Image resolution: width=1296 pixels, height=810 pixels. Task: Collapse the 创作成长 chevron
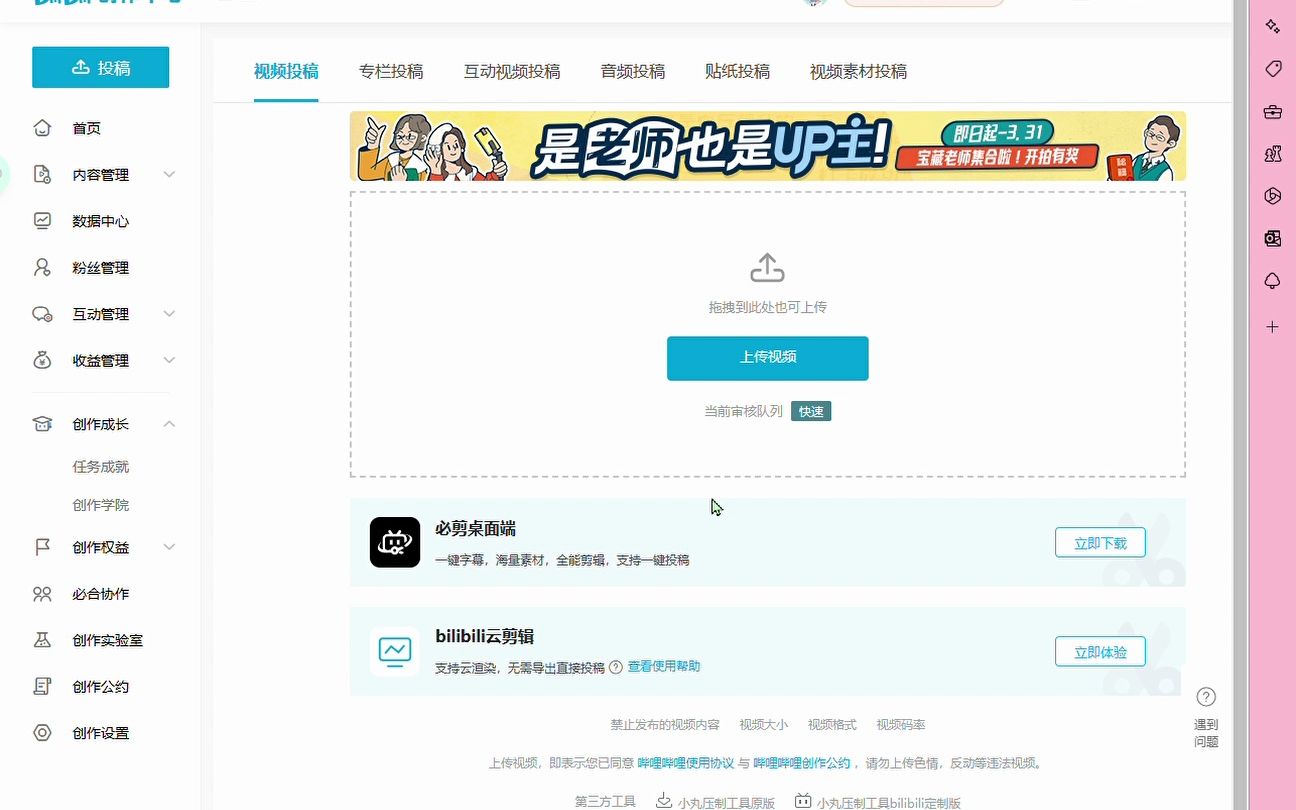pos(169,424)
